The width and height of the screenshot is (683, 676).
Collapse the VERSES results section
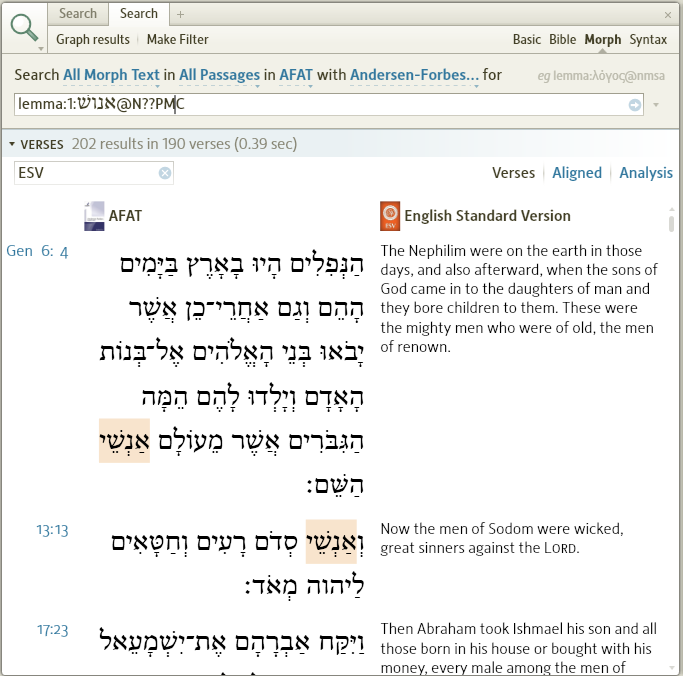(x=12, y=144)
